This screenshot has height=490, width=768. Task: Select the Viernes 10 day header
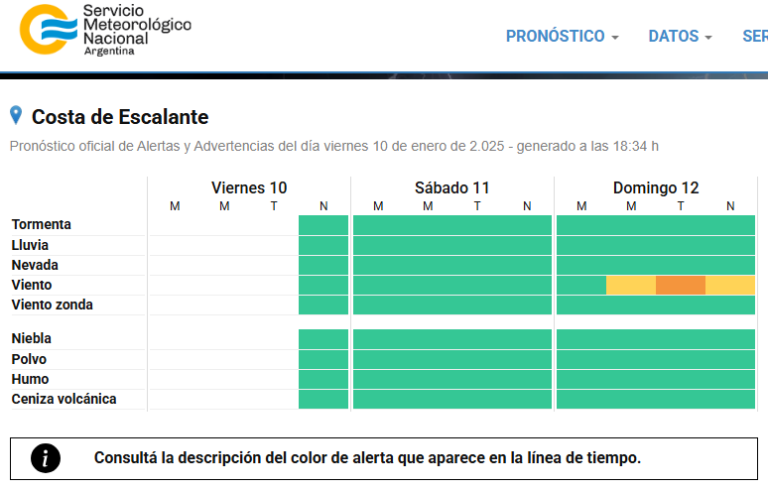coord(249,188)
